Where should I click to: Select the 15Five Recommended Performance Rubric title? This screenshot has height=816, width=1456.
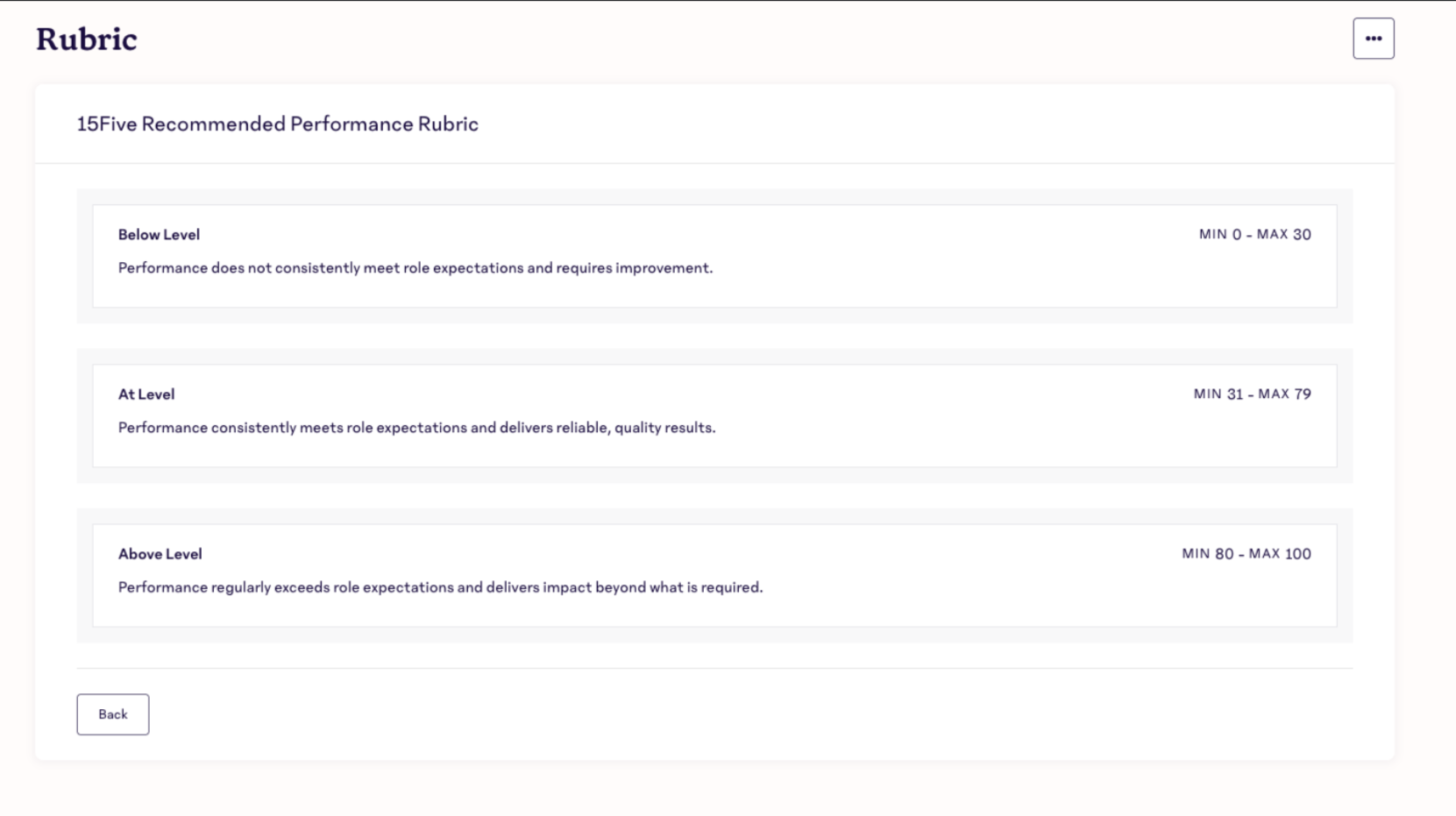click(277, 124)
